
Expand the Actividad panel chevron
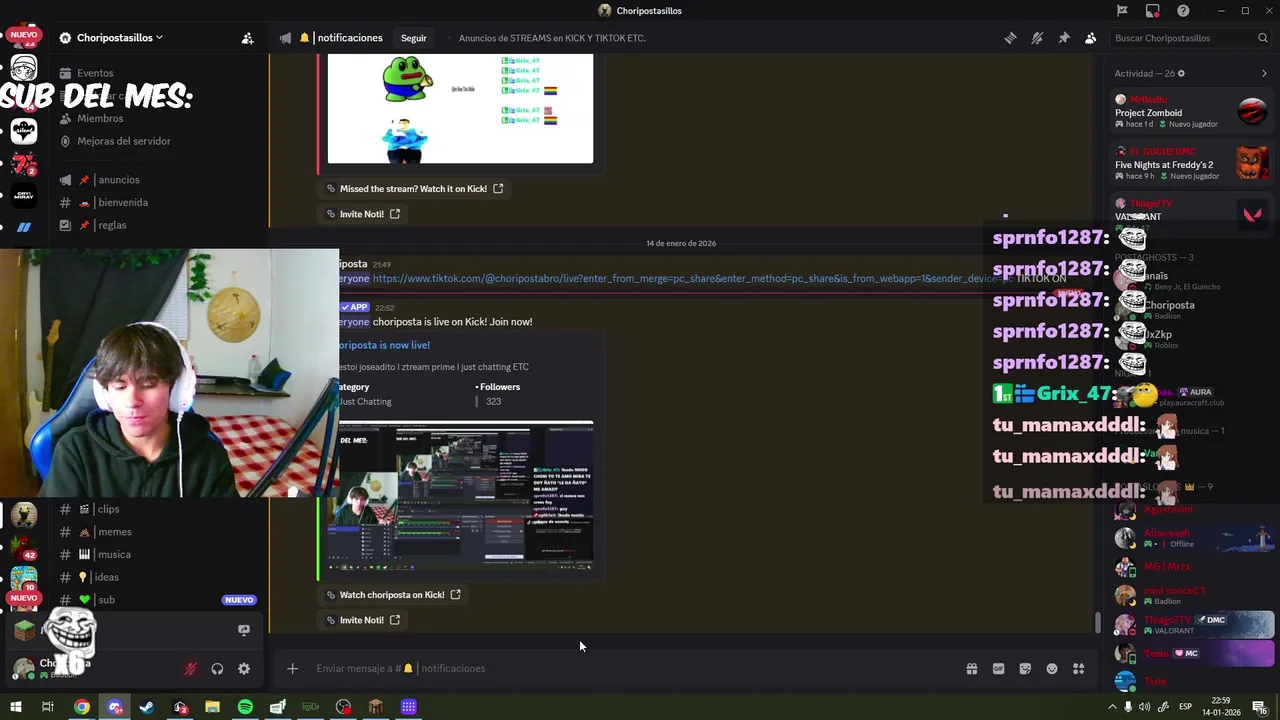click(1264, 73)
